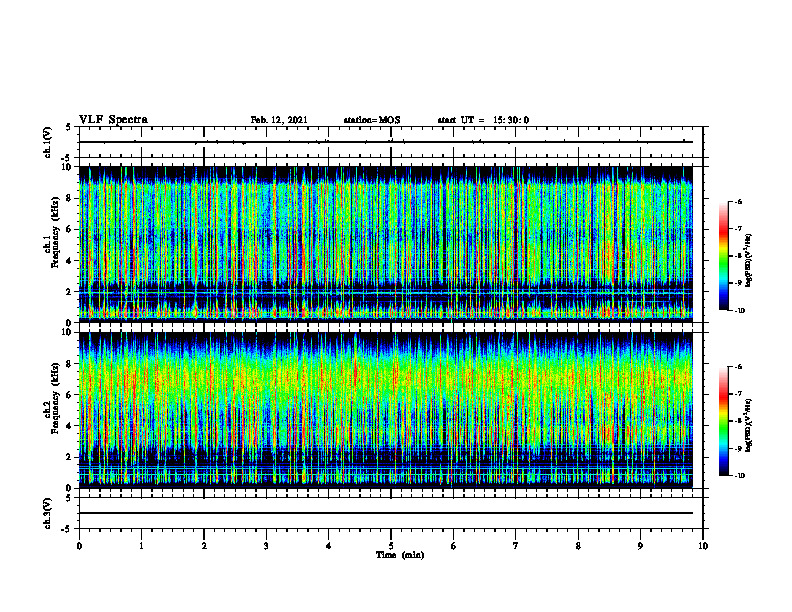Click the "VLF Spectra" plot title
This screenshot has height=612, width=792.
(x=113, y=120)
